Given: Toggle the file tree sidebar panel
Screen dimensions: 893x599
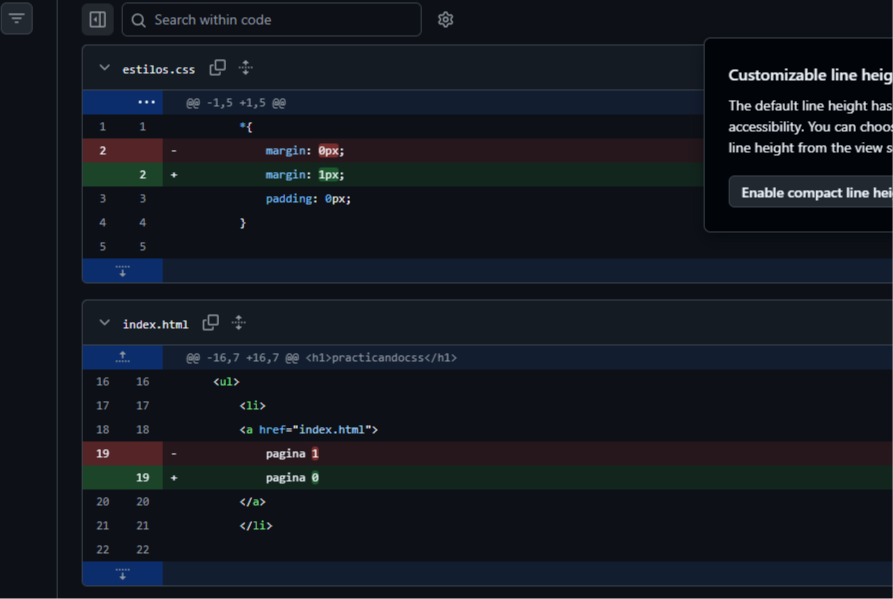Looking at the screenshot, I should click(x=97, y=19).
